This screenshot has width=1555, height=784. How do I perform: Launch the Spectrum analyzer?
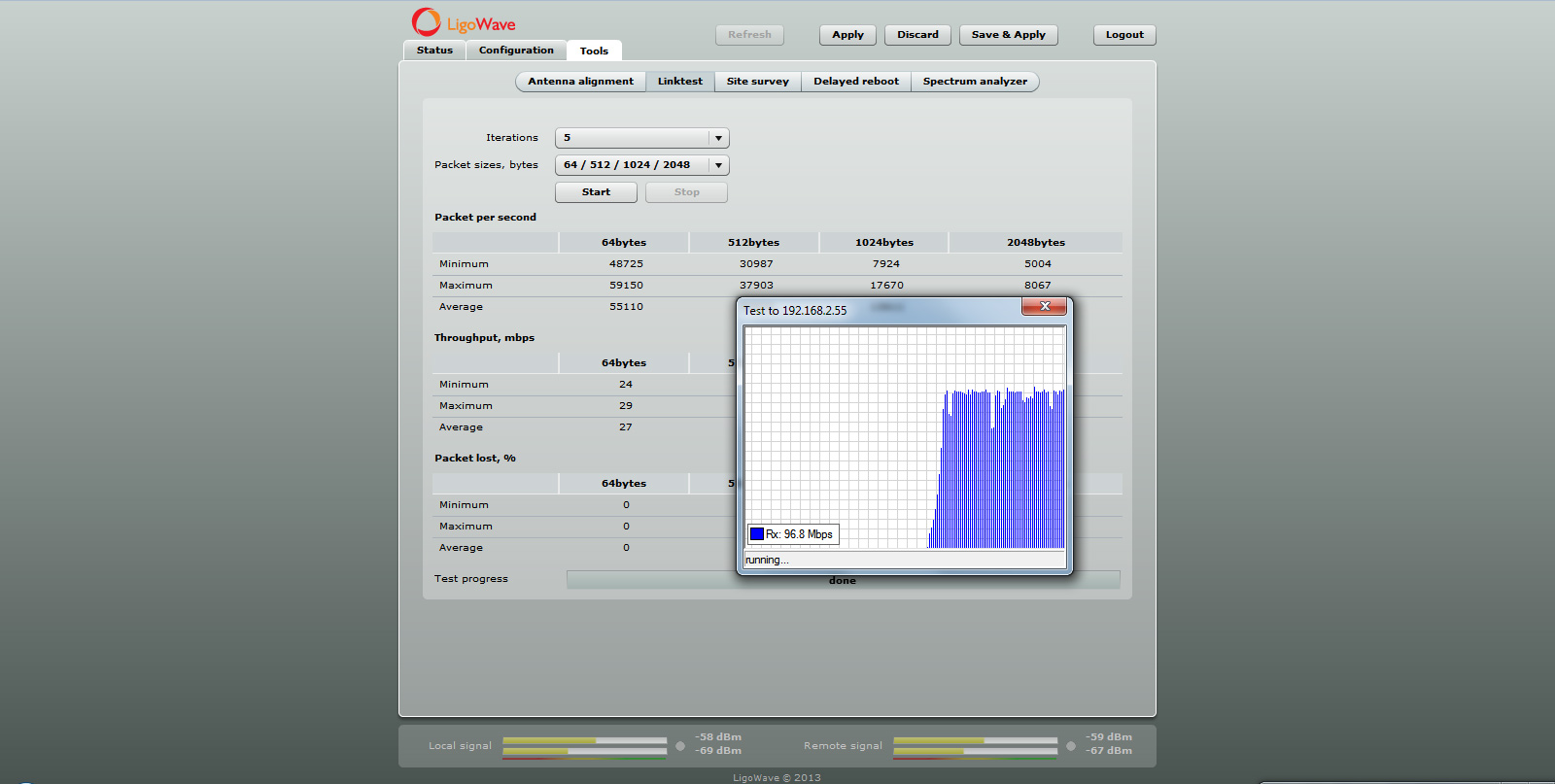(x=975, y=82)
